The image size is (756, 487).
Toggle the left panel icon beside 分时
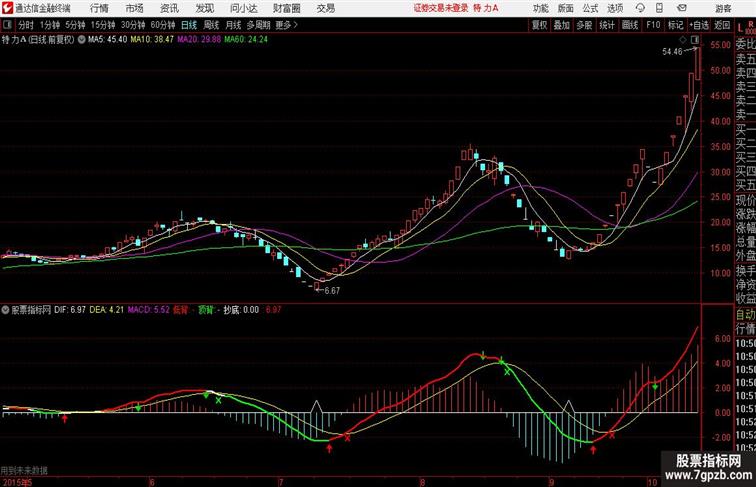pos(7,25)
